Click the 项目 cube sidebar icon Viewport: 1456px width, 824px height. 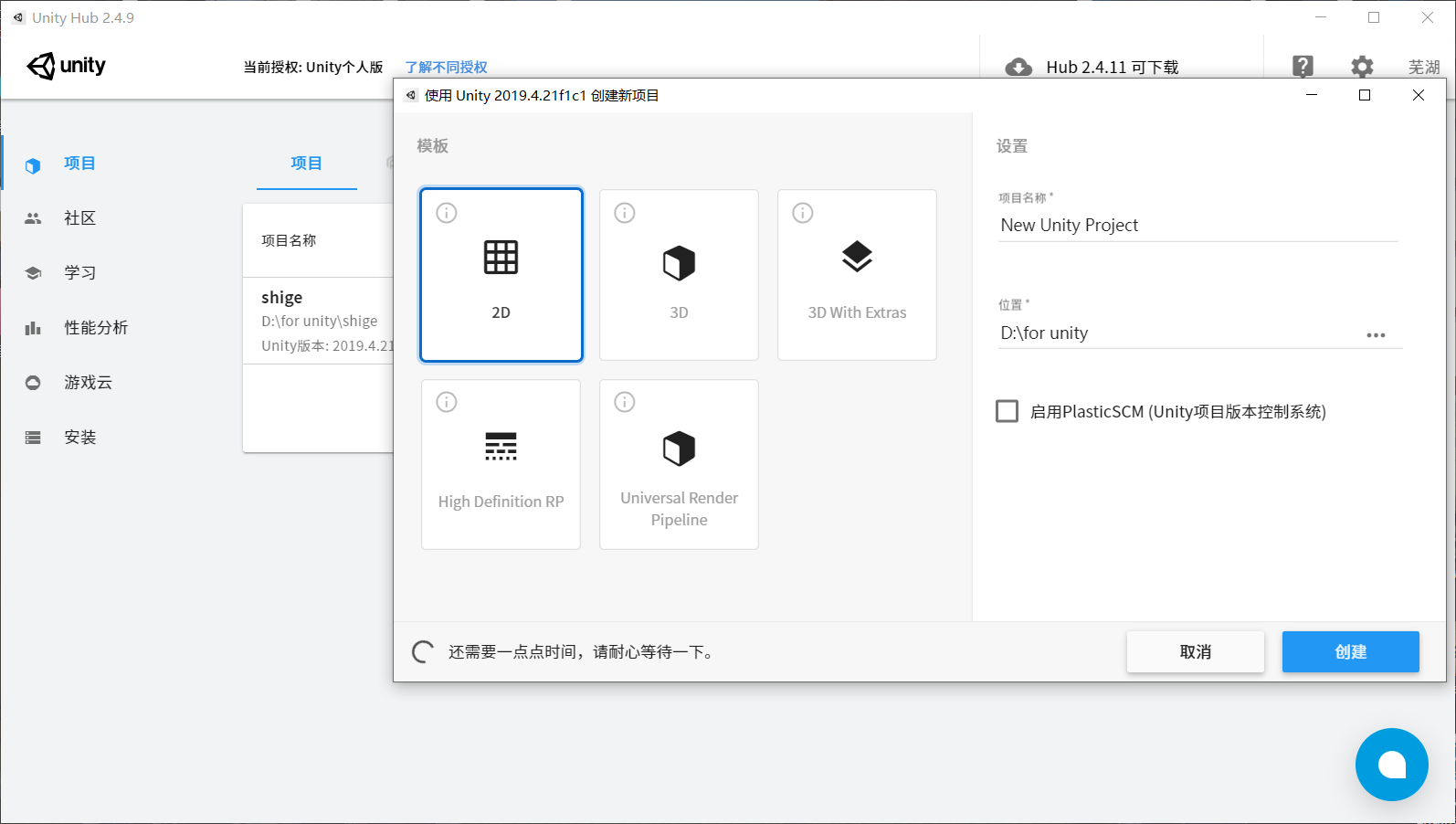click(x=33, y=165)
